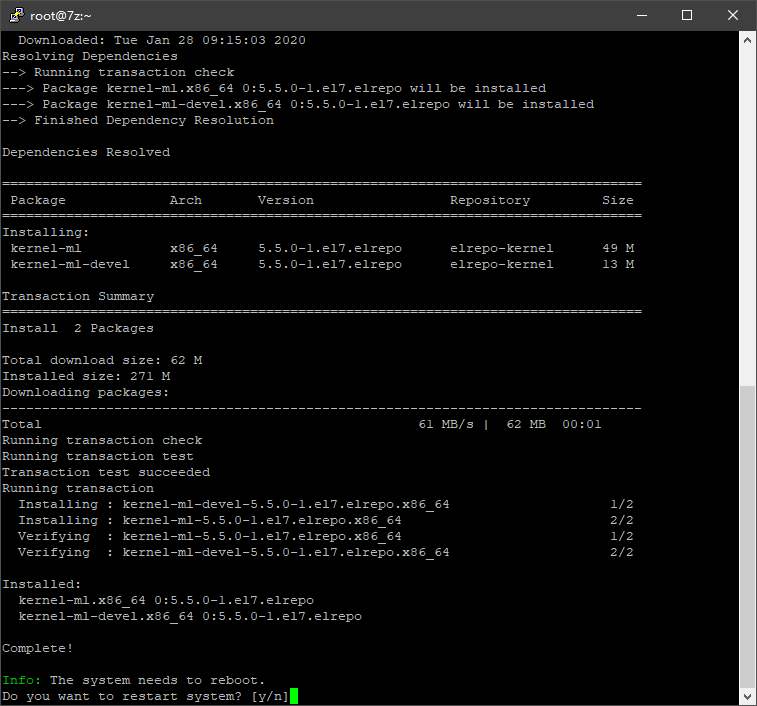Screen dimensions: 757x706
Task: Click the 'Complete!' line
Action: point(38,648)
